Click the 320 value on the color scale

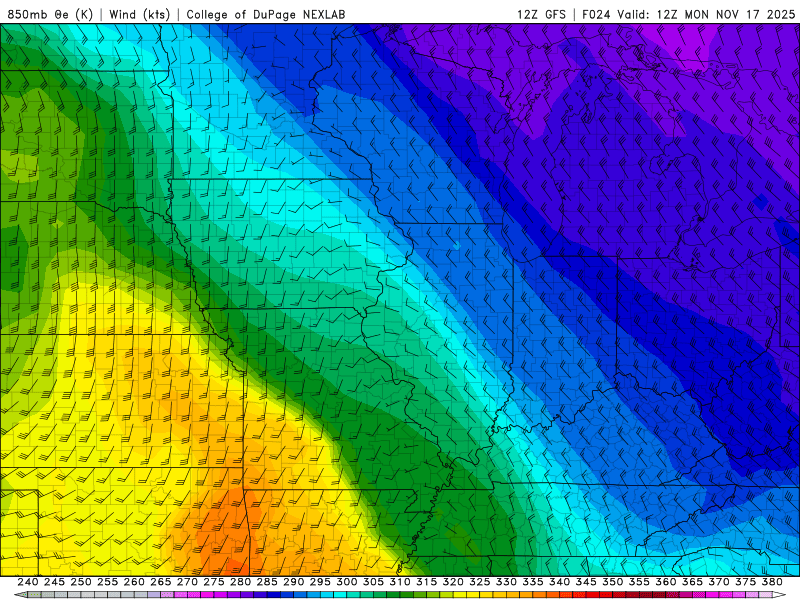click(453, 582)
